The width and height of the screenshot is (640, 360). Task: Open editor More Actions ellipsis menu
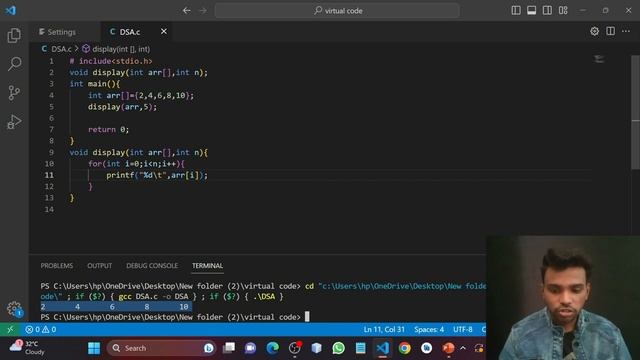click(626, 31)
